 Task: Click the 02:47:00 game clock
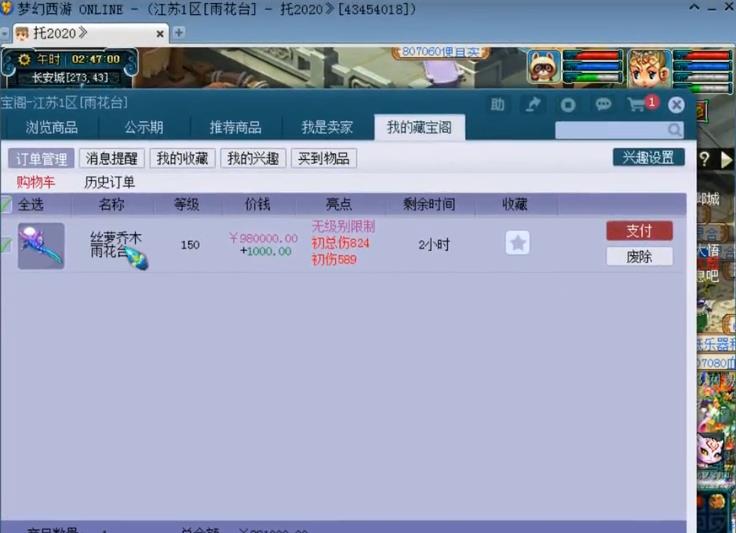click(x=96, y=59)
